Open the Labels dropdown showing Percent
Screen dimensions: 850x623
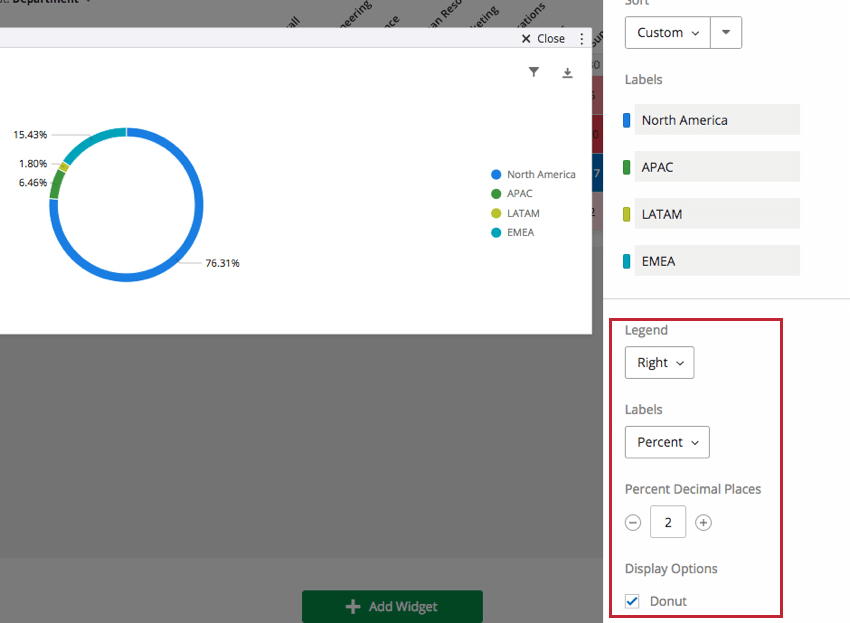667,441
